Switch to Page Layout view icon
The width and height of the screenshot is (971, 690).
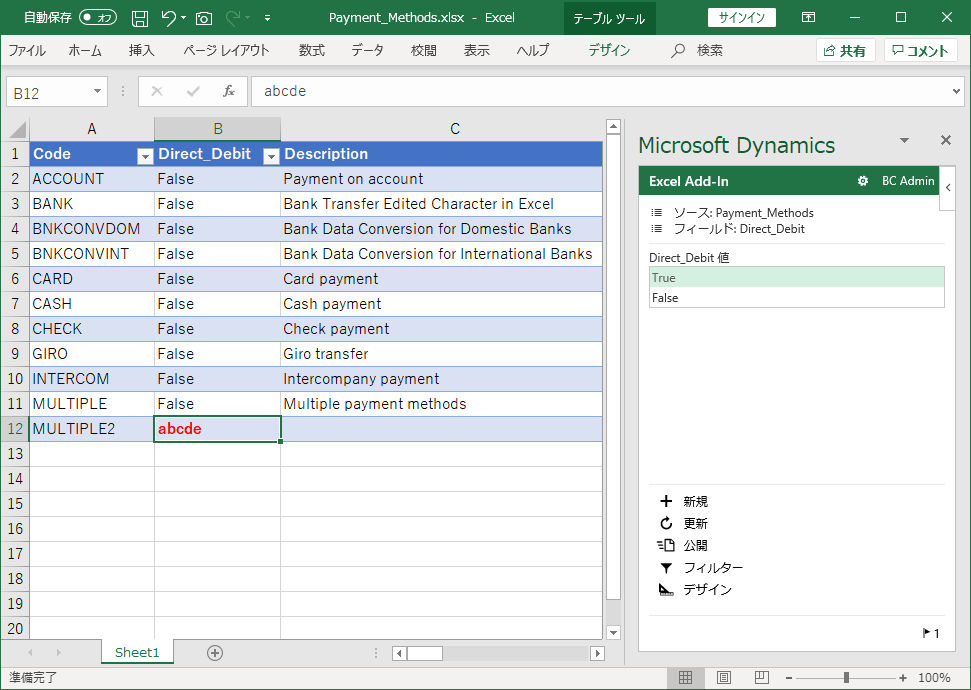coord(723,678)
